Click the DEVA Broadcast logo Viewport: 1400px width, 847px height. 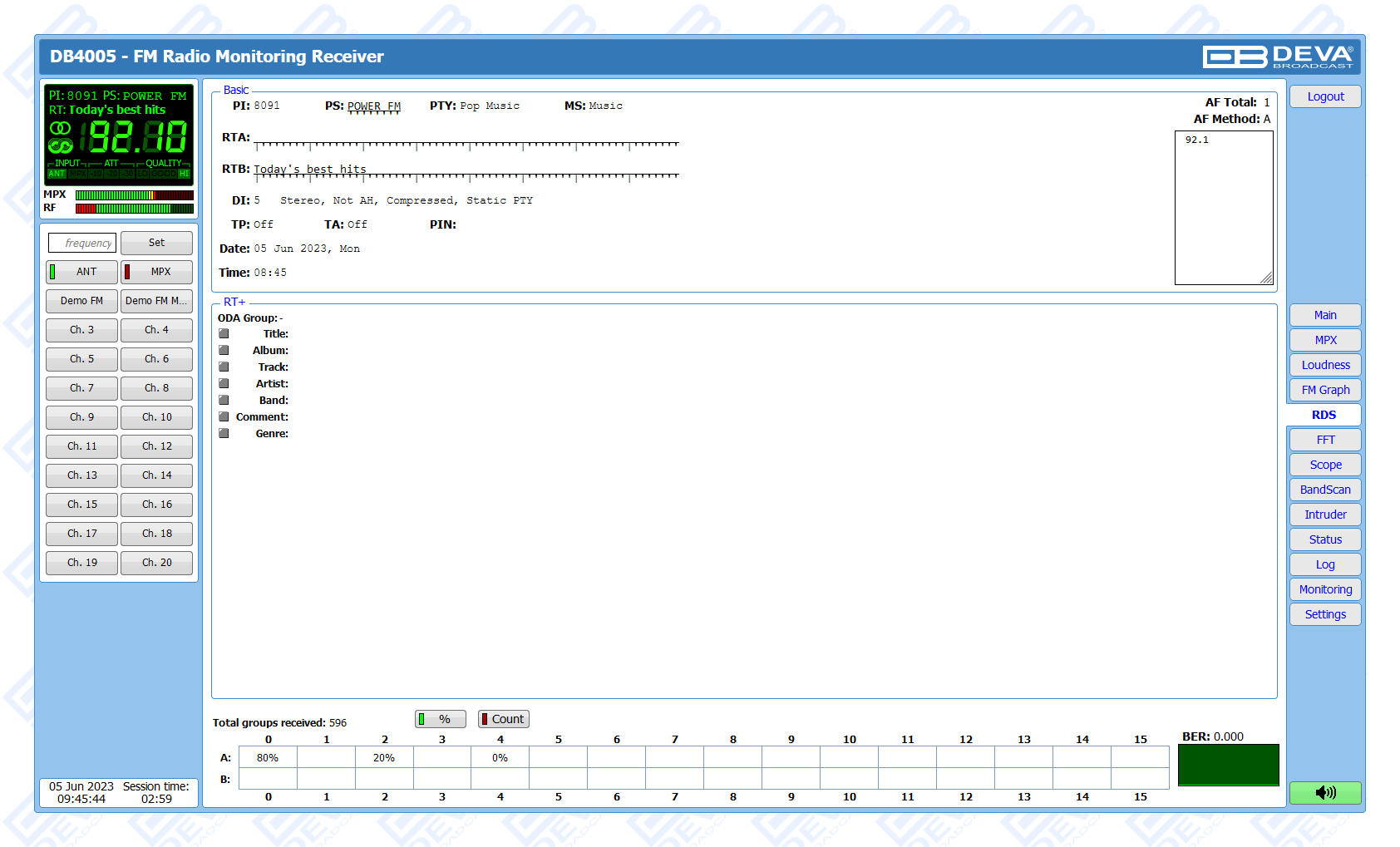pyautogui.click(x=1278, y=57)
